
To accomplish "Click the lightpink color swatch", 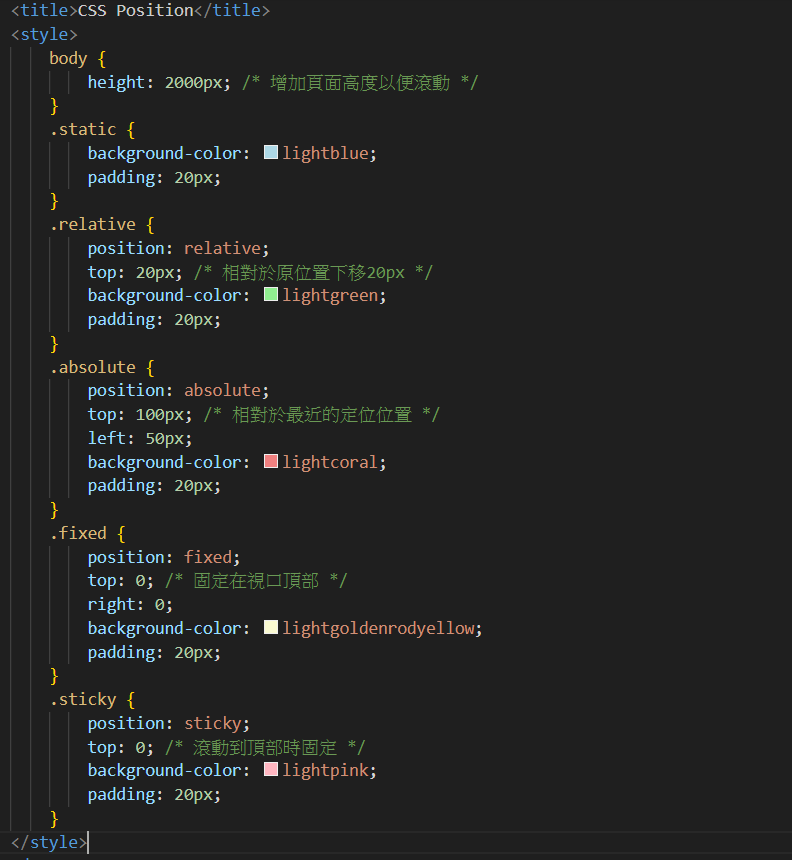I will click(271, 770).
